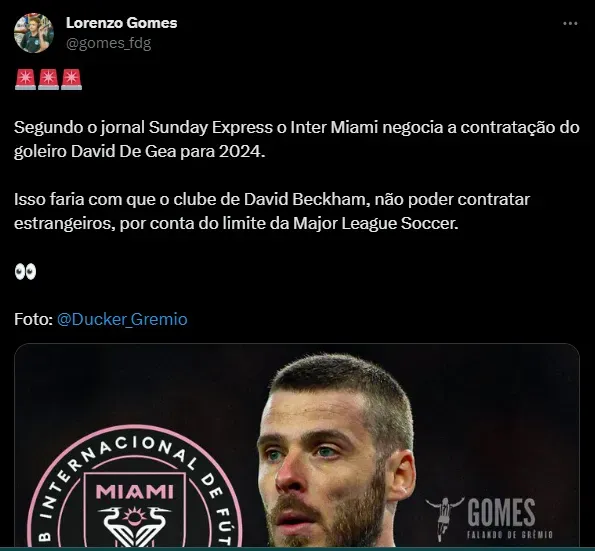Click the heron emblem in the crest
This screenshot has height=551, width=595.
134,526
